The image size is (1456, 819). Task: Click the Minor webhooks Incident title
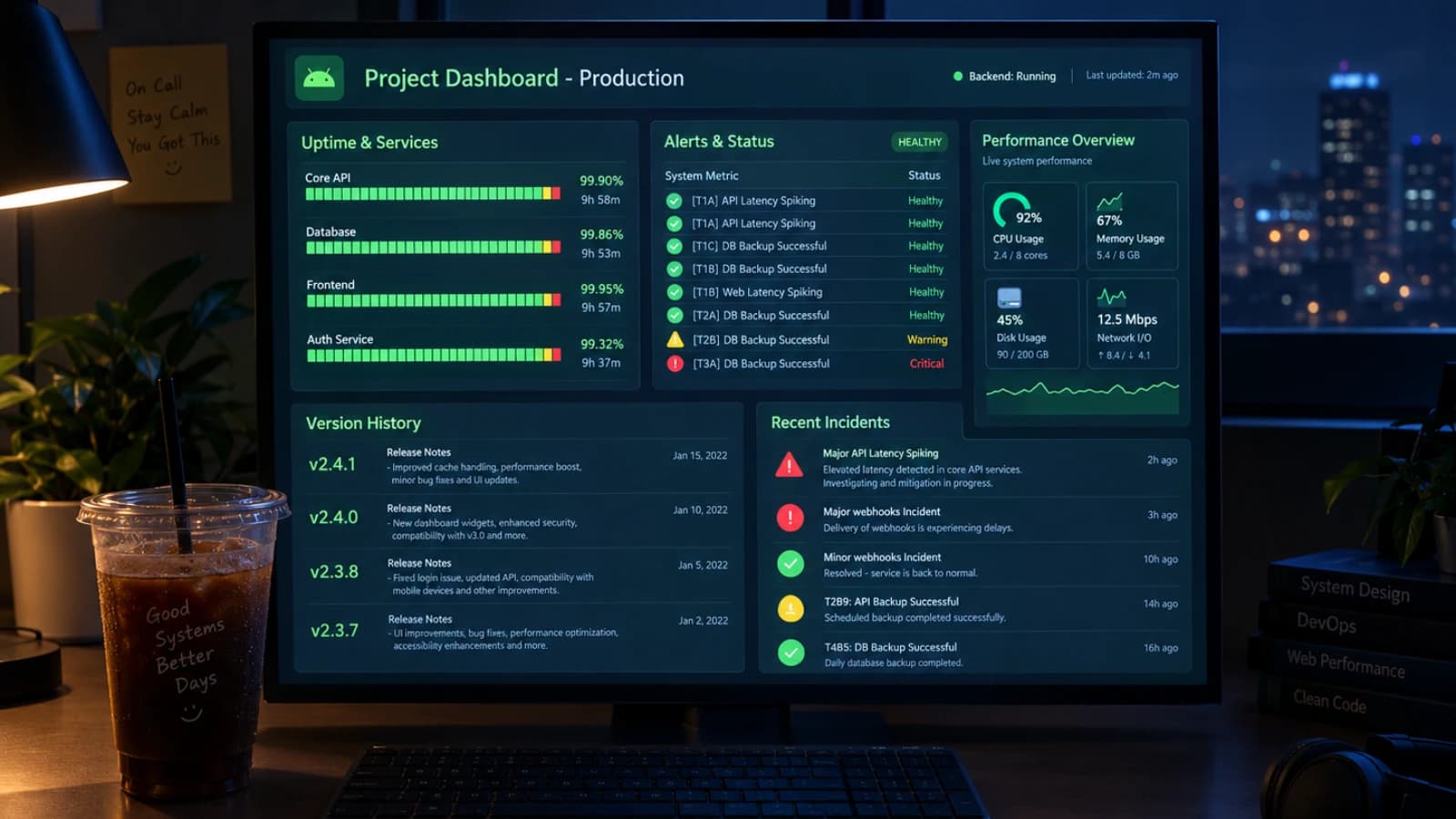(882, 557)
